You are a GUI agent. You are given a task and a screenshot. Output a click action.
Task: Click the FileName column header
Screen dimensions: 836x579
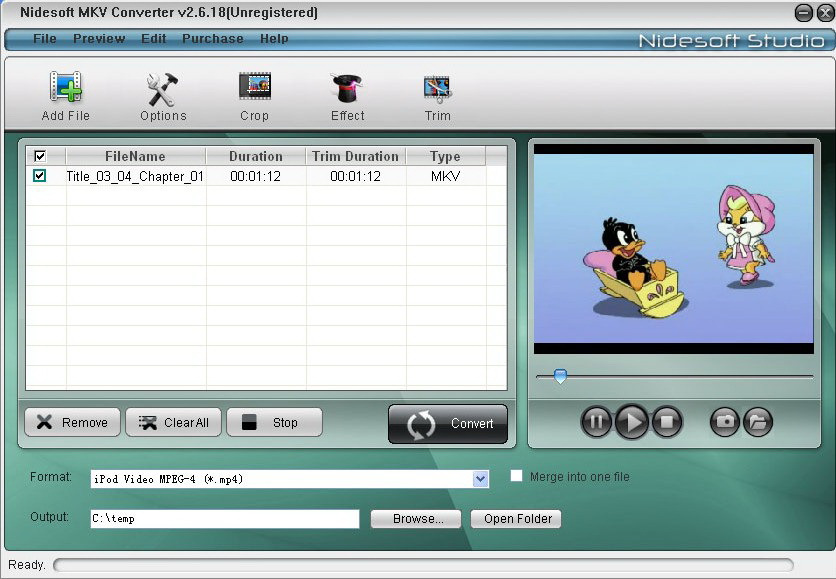135,156
